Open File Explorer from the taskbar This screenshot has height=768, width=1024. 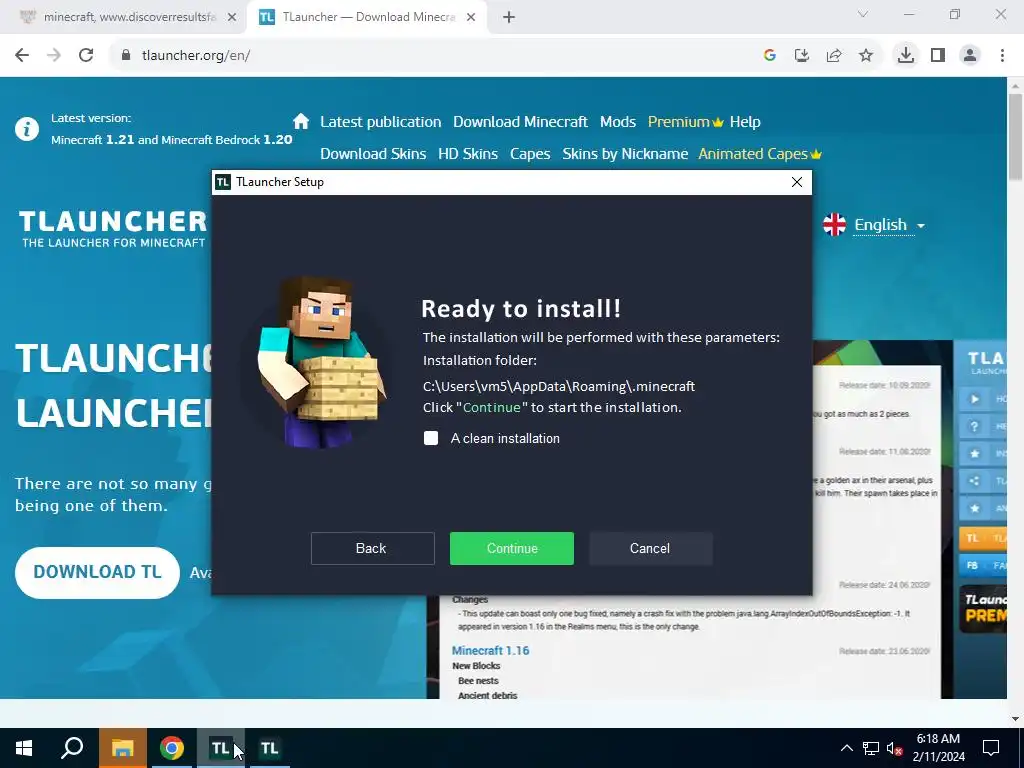click(x=123, y=748)
